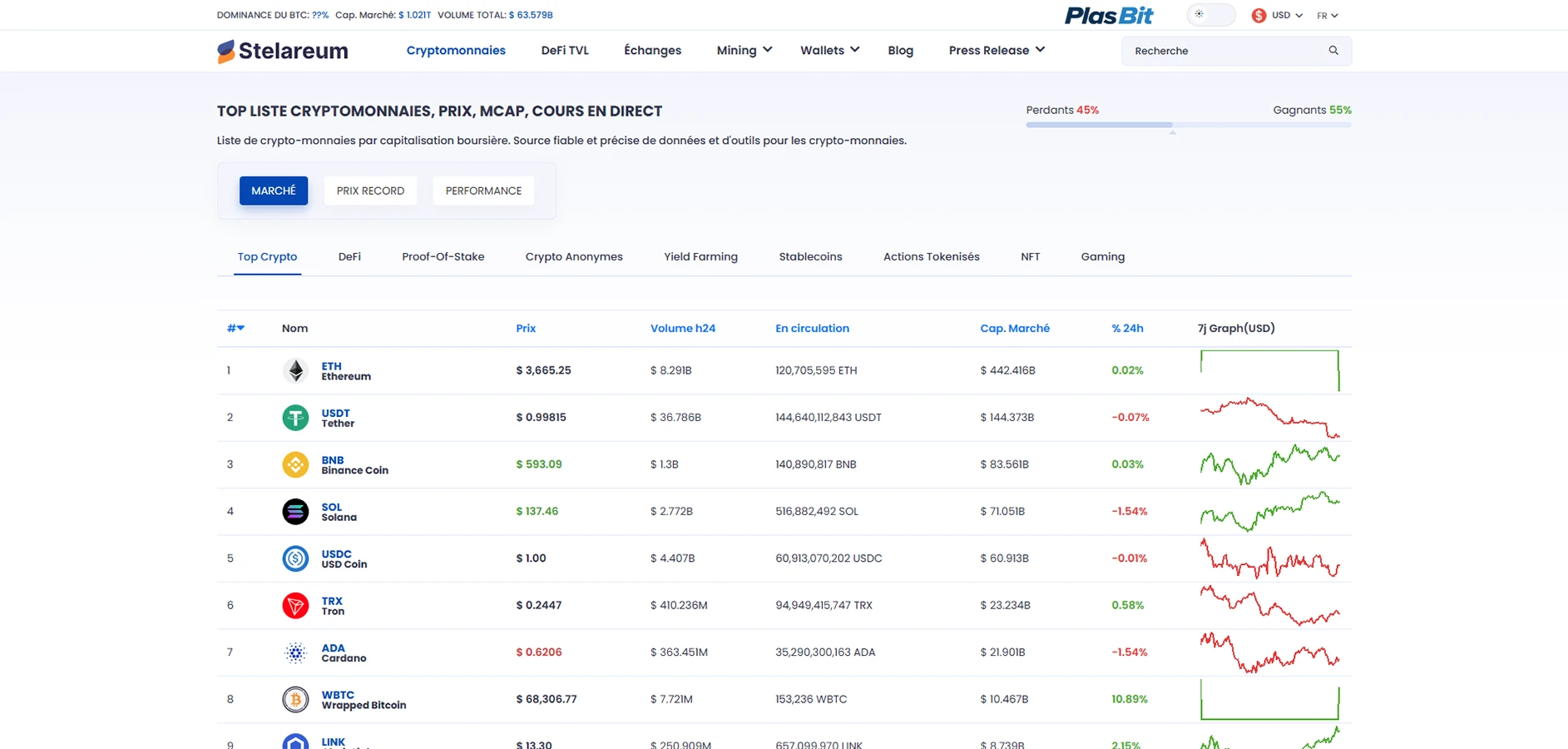The height and width of the screenshot is (749, 1568).
Task: Switch to the Gaming tab
Action: click(1102, 256)
